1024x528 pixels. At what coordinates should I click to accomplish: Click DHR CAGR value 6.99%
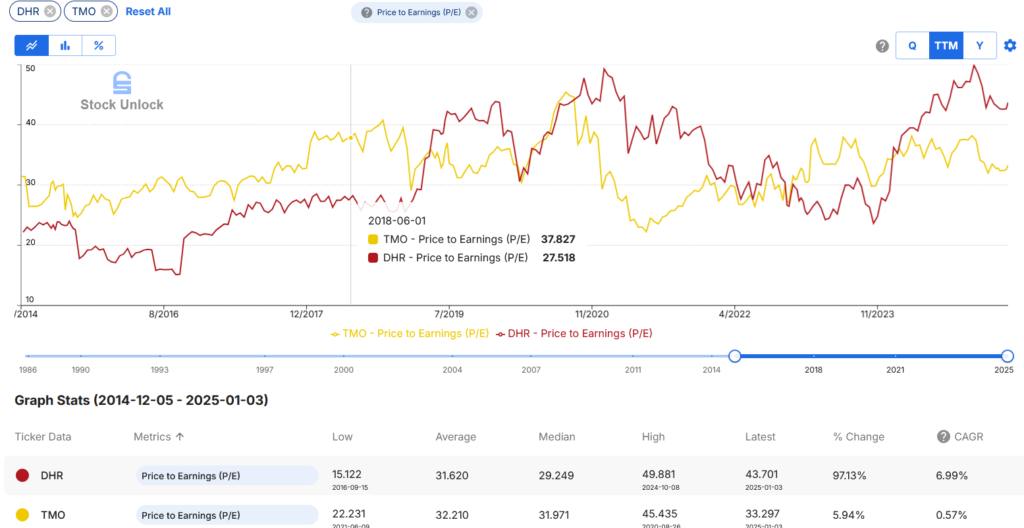952,476
